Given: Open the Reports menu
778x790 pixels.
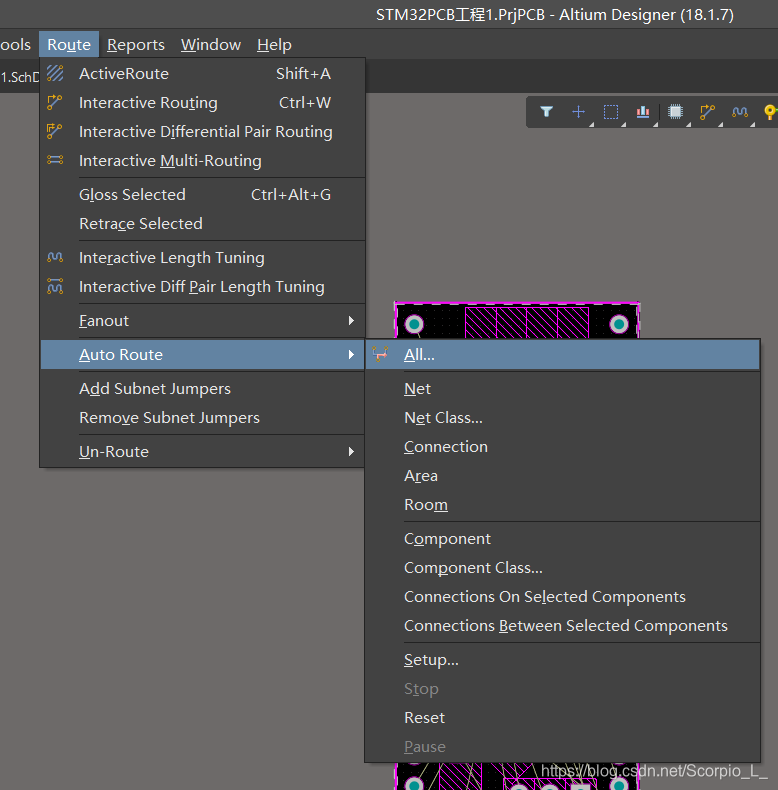Looking at the screenshot, I should (136, 45).
